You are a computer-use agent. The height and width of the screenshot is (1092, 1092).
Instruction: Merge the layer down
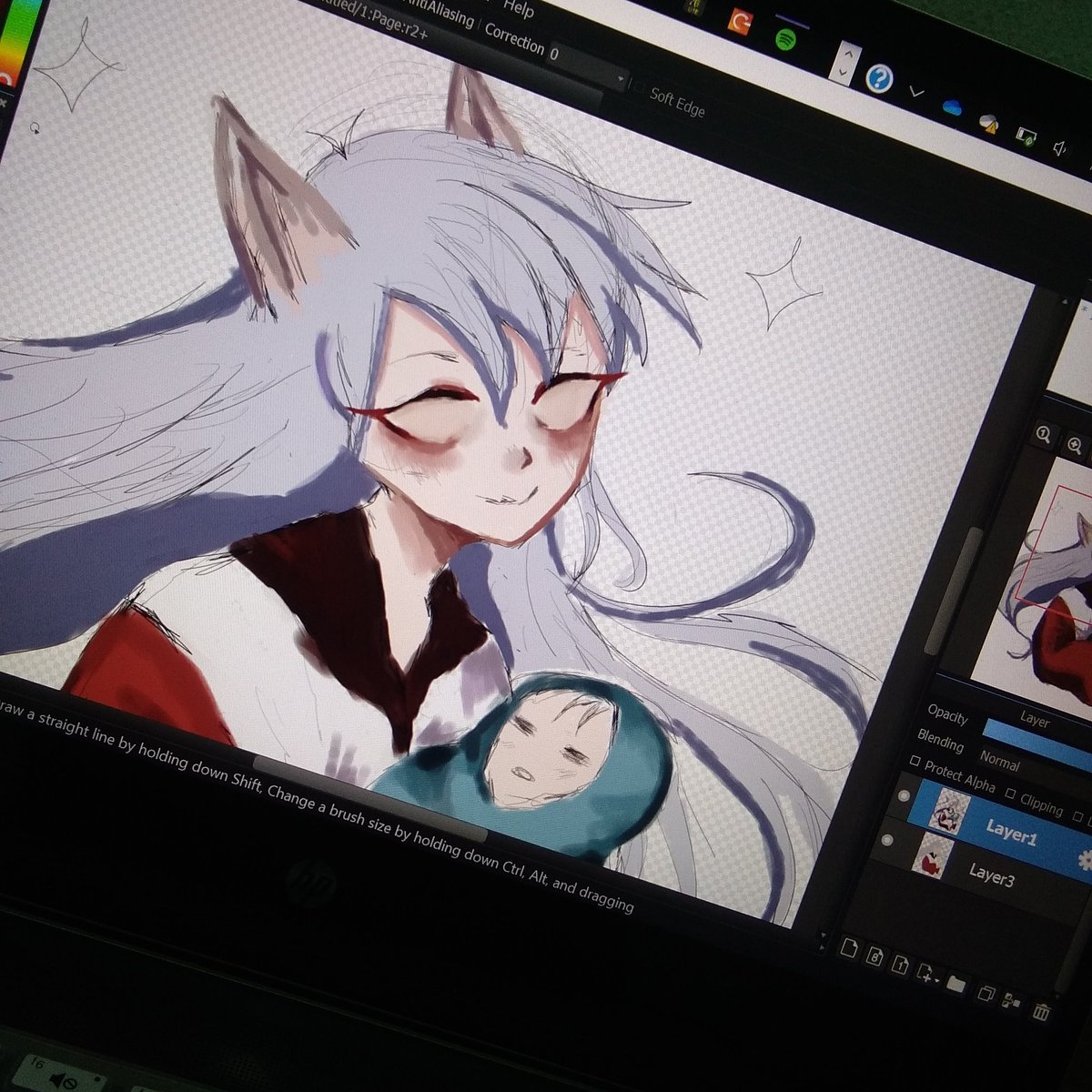point(1012,1001)
